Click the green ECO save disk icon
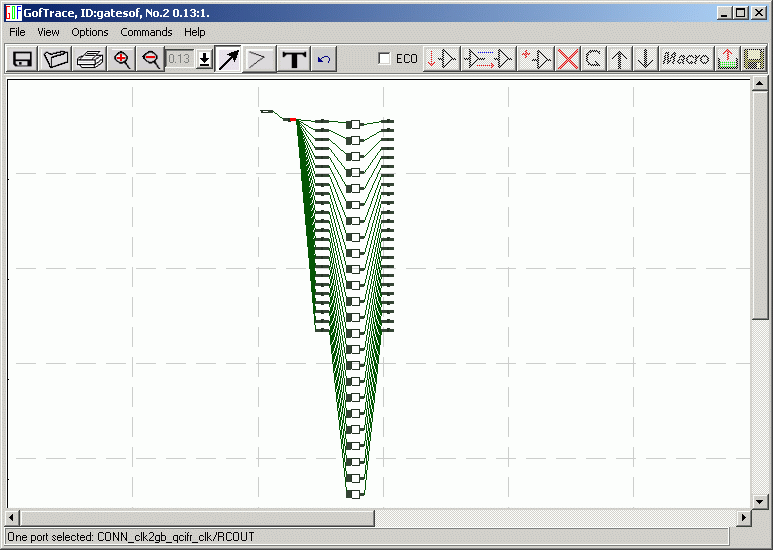Image resolution: width=773 pixels, height=550 pixels. pyautogui.click(x=753, y=59)
